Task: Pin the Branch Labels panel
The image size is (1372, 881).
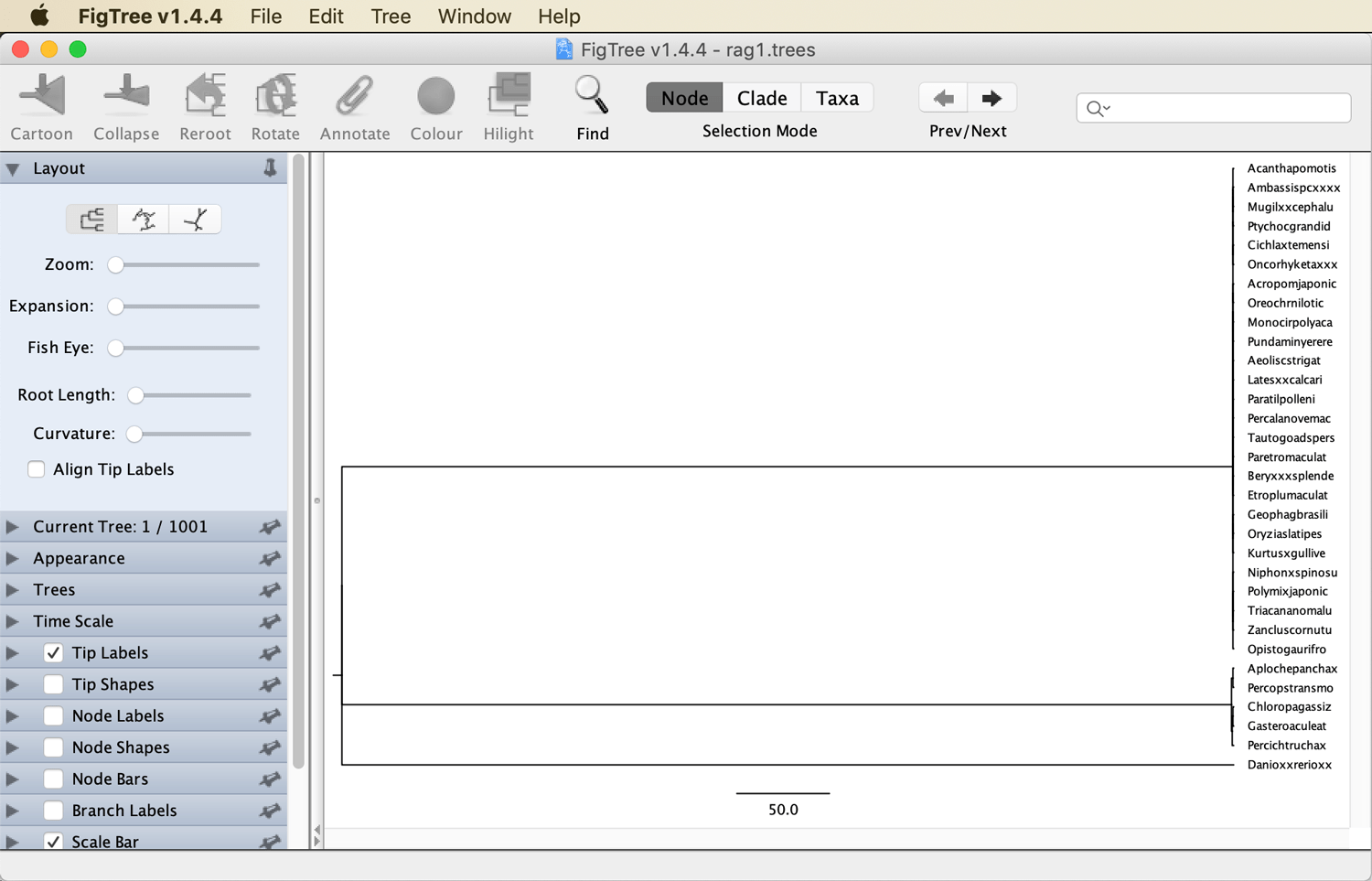Action: (270, 811)
